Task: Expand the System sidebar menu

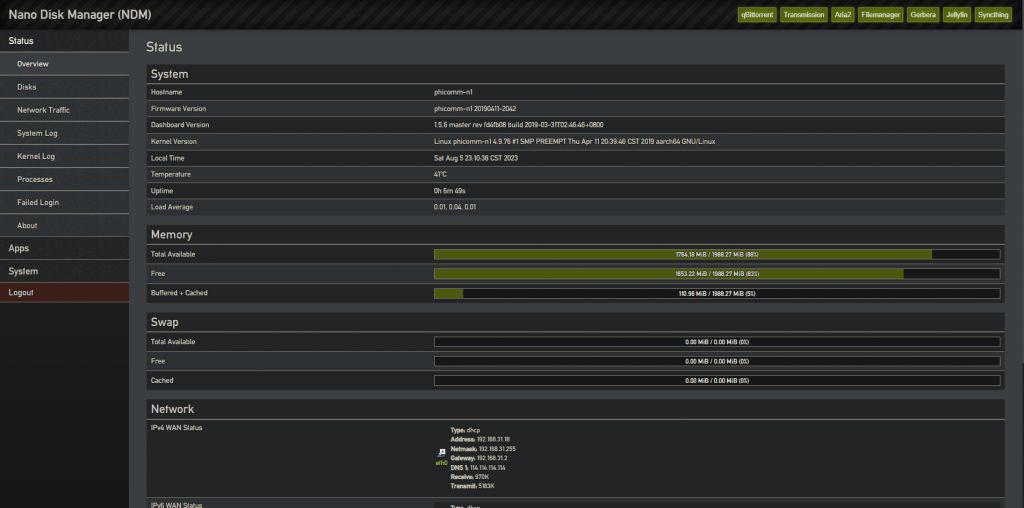Action: tap(23, 271)
